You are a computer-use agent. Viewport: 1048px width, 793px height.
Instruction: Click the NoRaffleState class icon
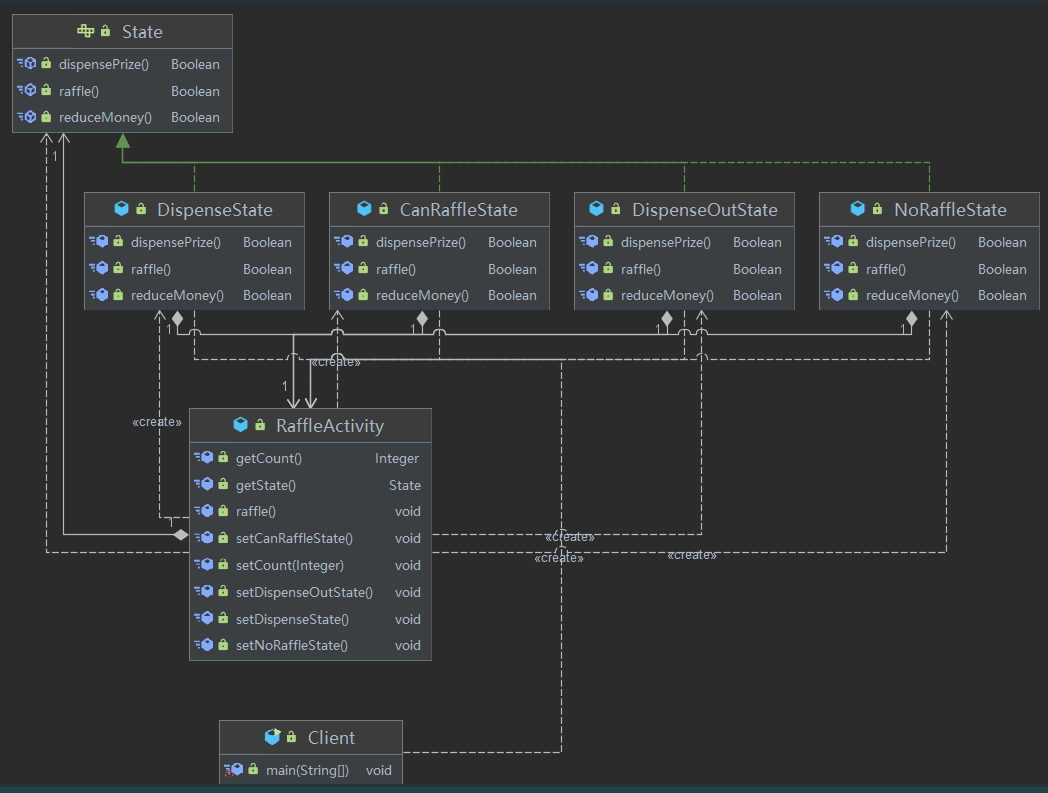pos(858,209)
